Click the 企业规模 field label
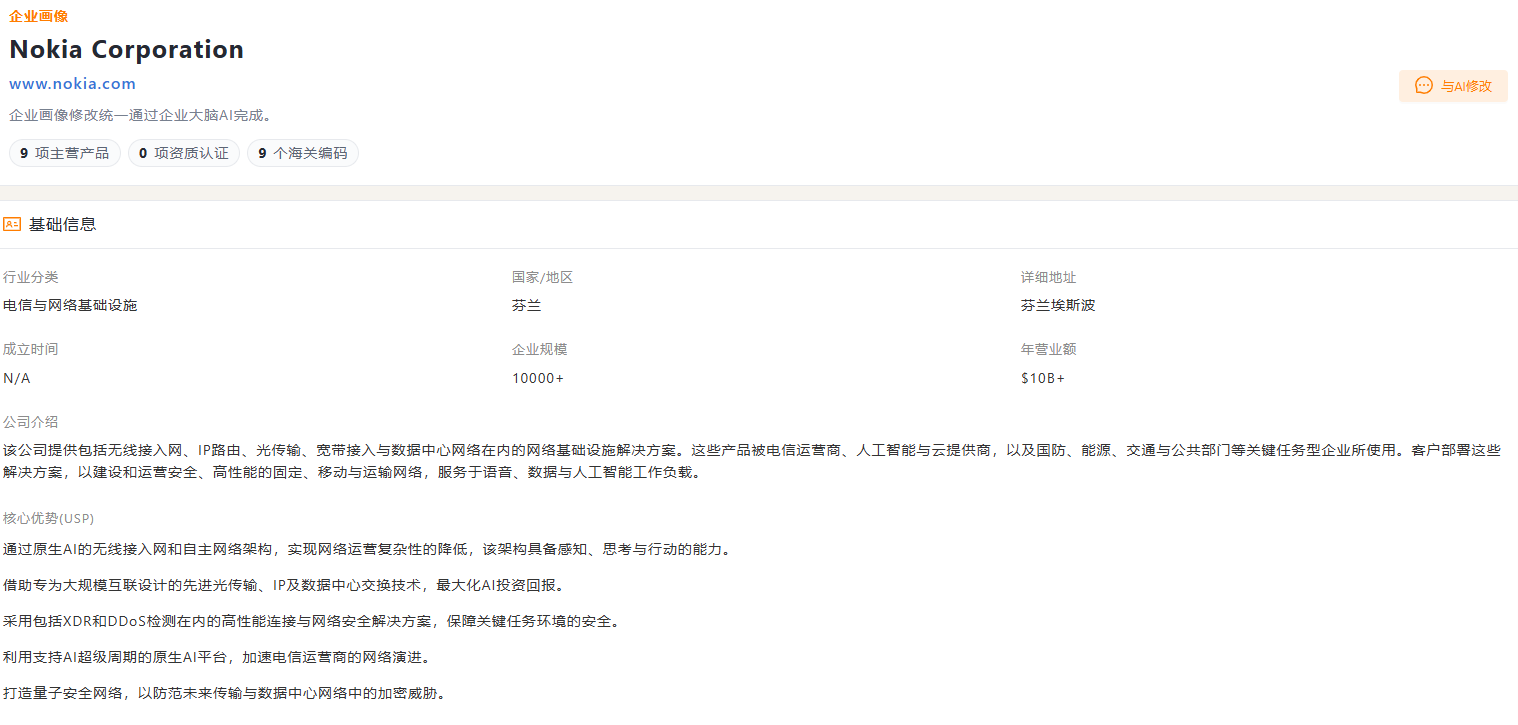 tap(540, 349)
